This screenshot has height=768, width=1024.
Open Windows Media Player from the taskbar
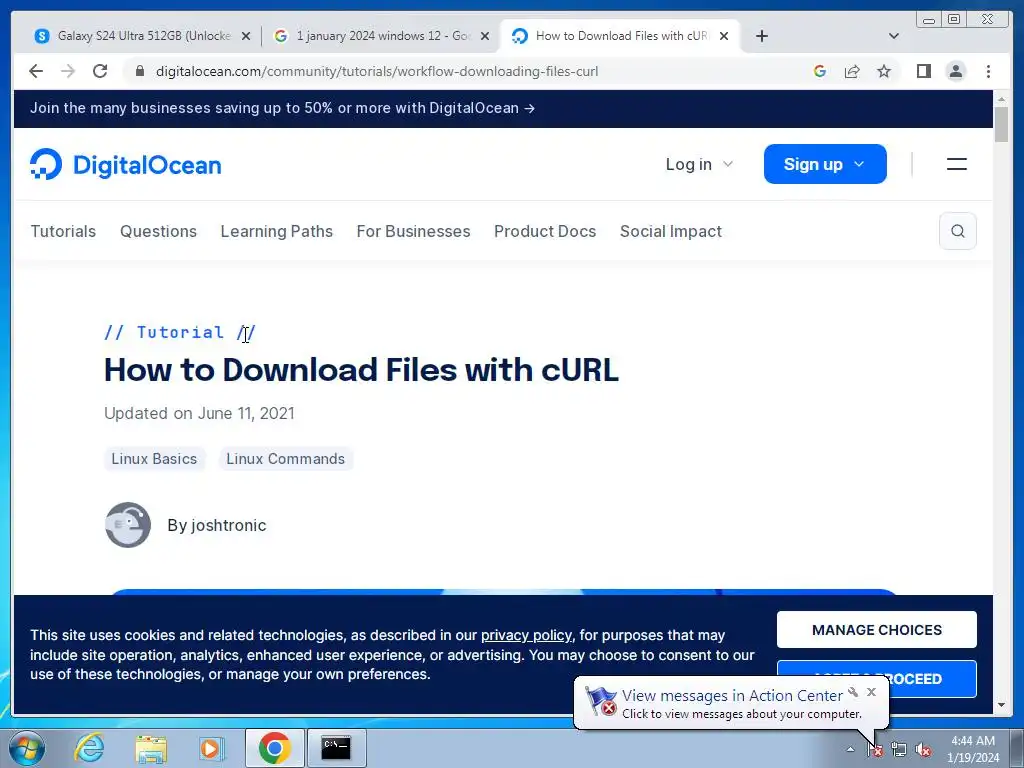(x=211, y=748)
